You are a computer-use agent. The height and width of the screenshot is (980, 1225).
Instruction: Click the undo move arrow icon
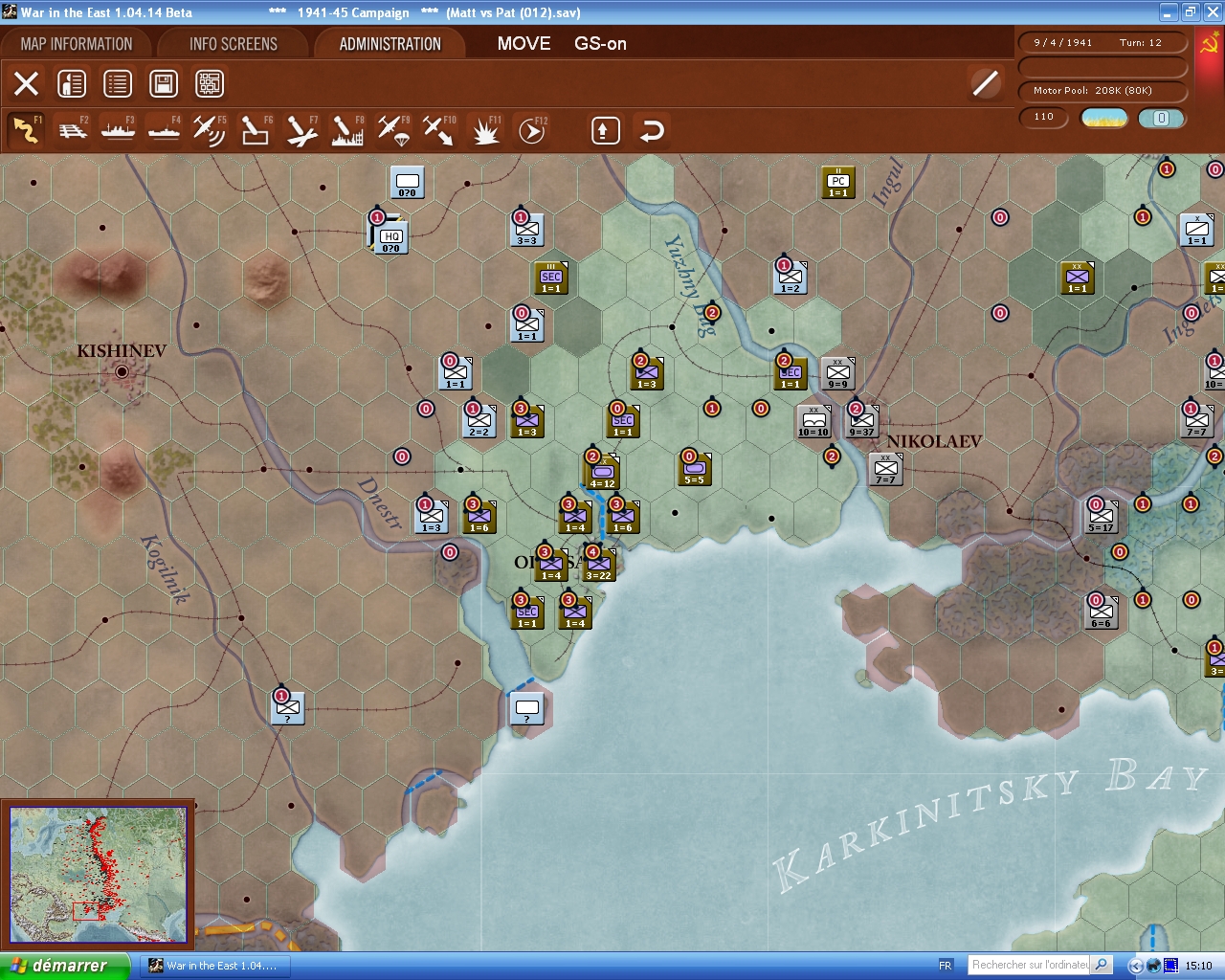[x=652, y=130]
